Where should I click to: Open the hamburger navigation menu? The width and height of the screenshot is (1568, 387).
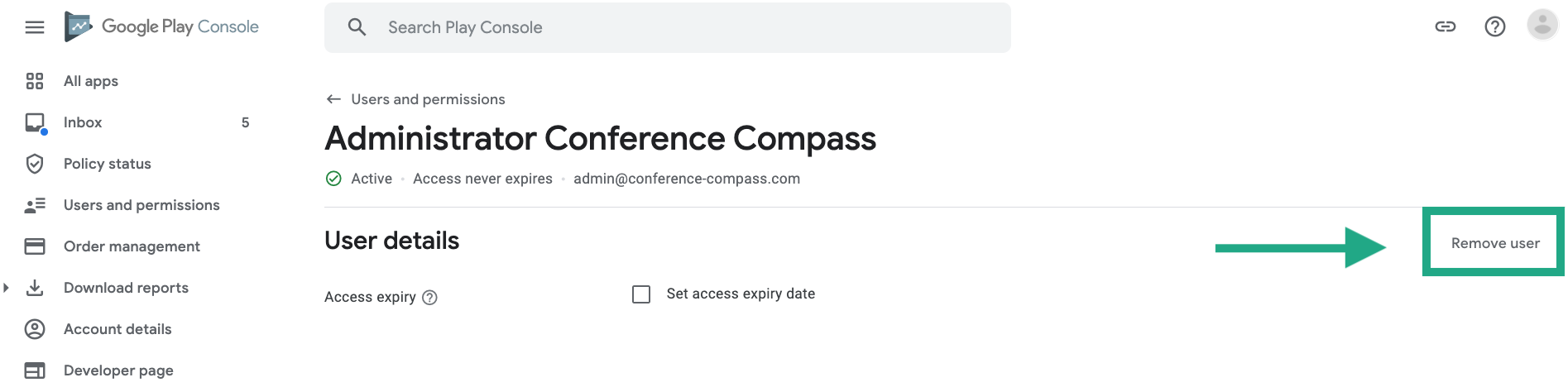coord(35,27)
